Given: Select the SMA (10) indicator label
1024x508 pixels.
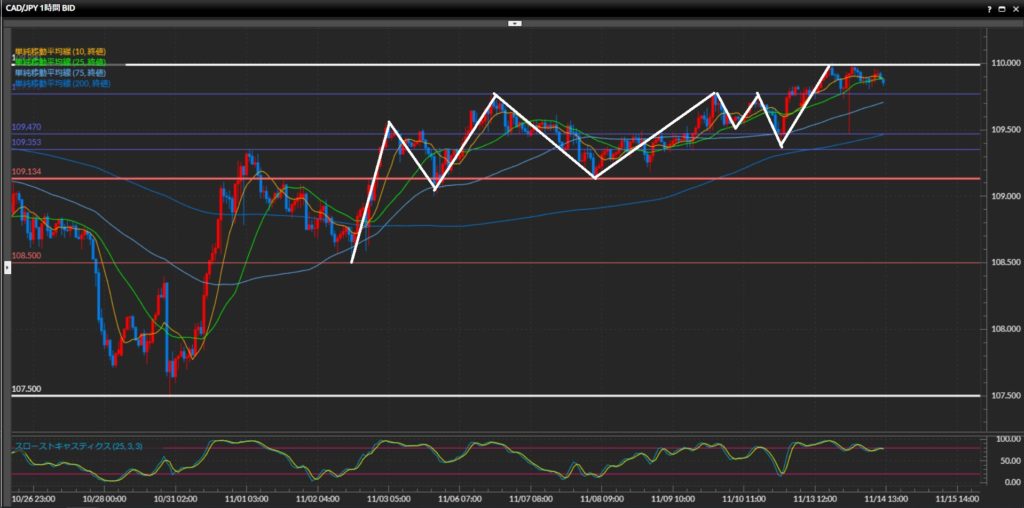Looking at the screenshot, I should tap(60, 51).
